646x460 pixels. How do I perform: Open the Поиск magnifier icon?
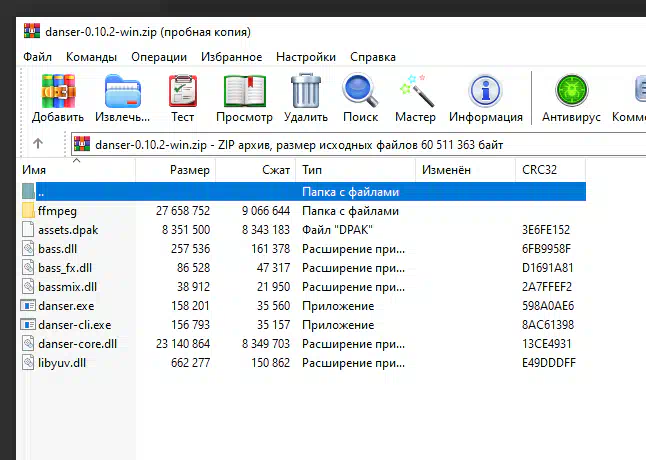click(x=360, y=90)
